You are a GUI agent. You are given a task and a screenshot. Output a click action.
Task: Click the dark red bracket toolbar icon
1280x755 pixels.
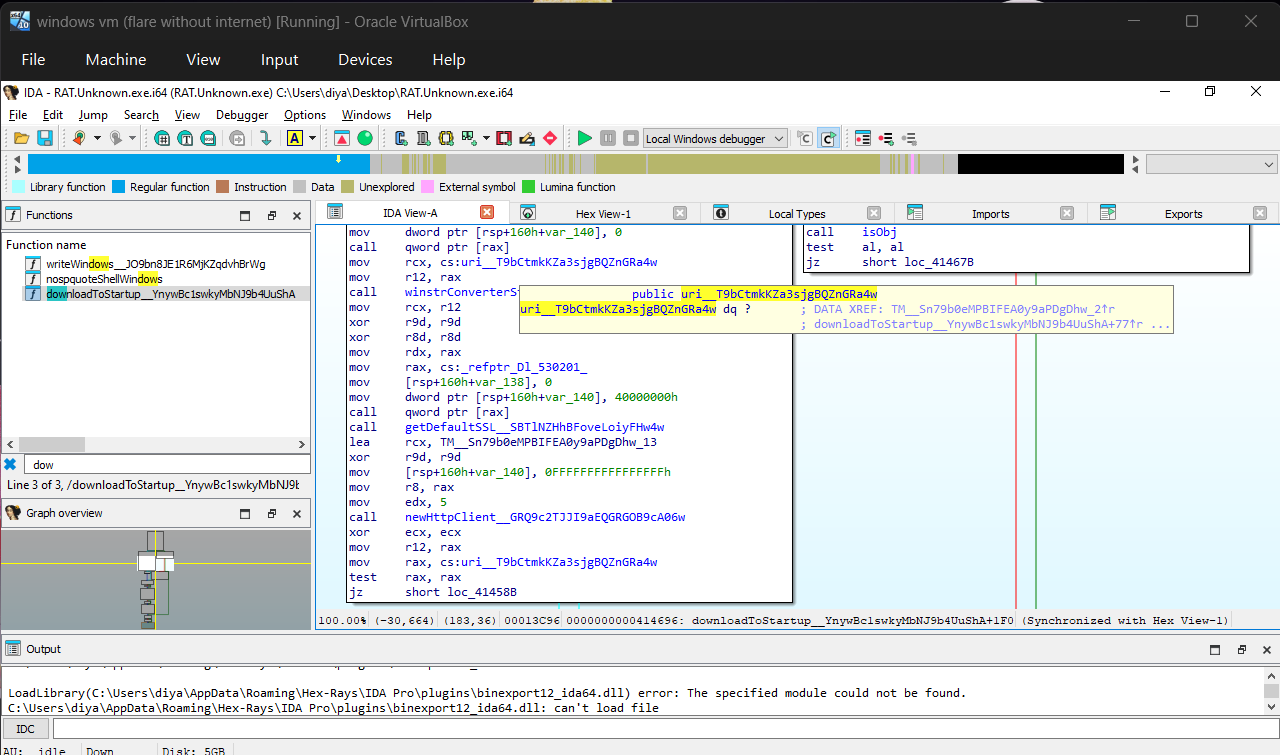tap(504, 138)
